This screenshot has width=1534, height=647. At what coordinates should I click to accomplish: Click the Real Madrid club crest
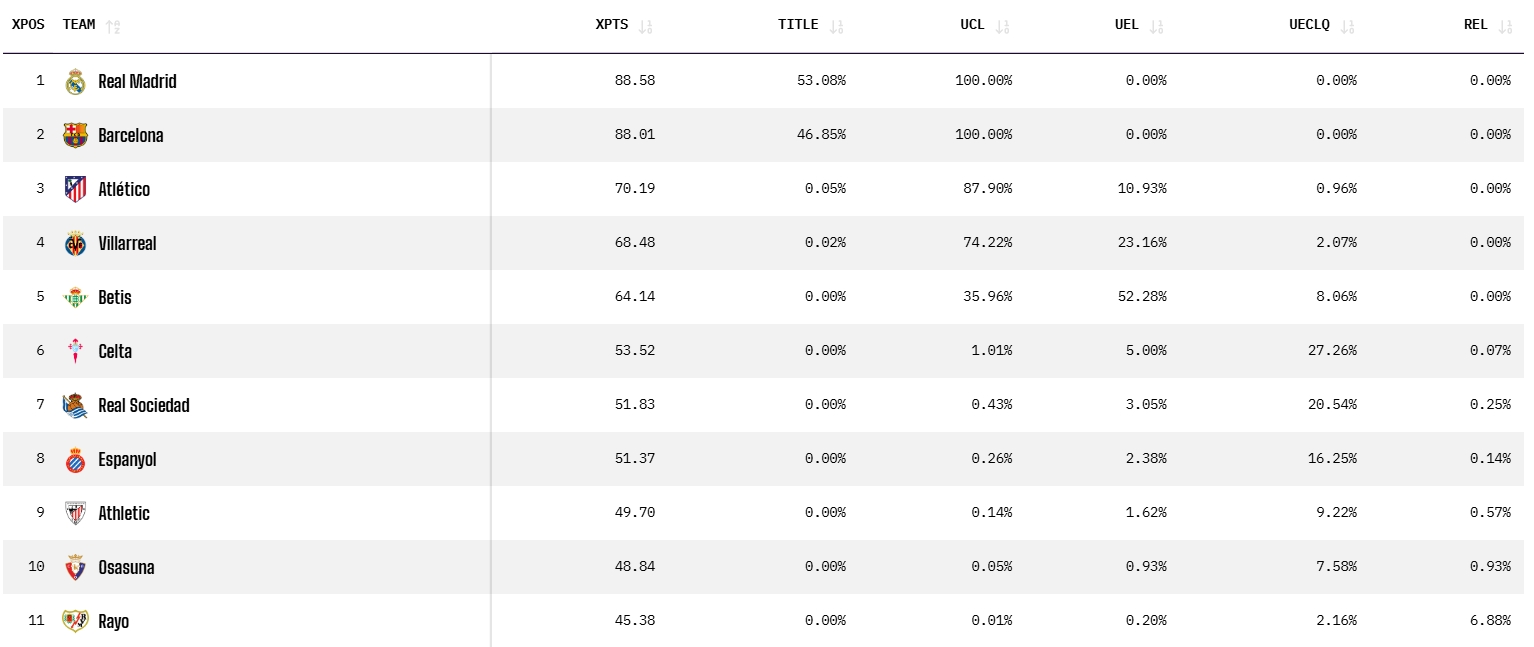click(x=75, y=82)
